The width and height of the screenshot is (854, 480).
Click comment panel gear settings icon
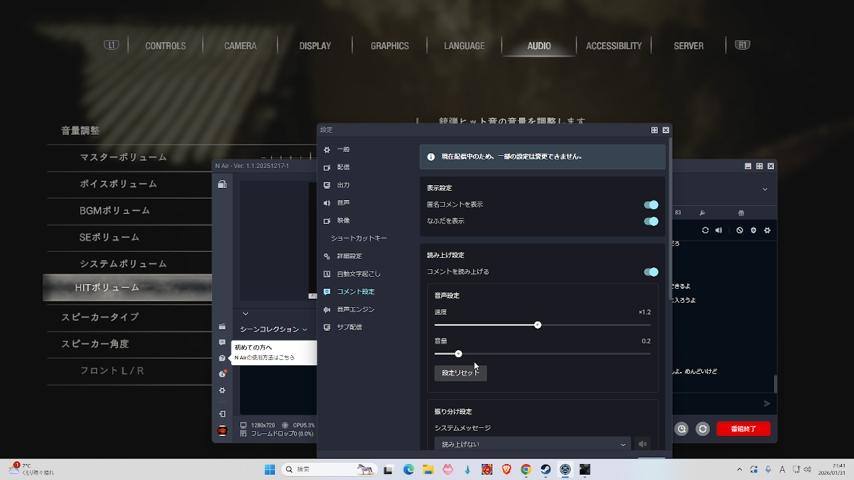click(767, 230)
